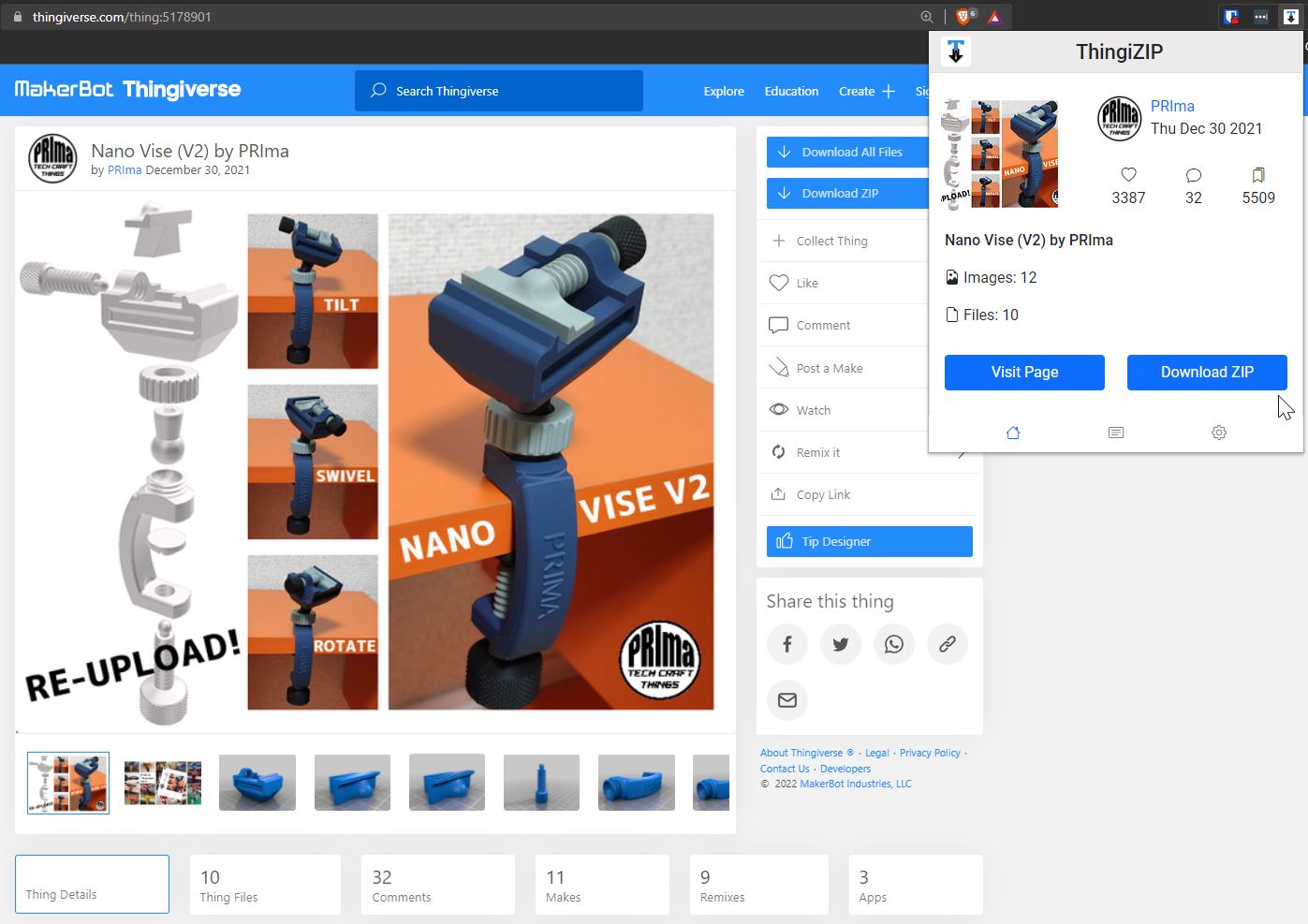Open ThingiZIP settings gear icon
Viewport: 1308px width, 924px height.
tap(1219, 433)
